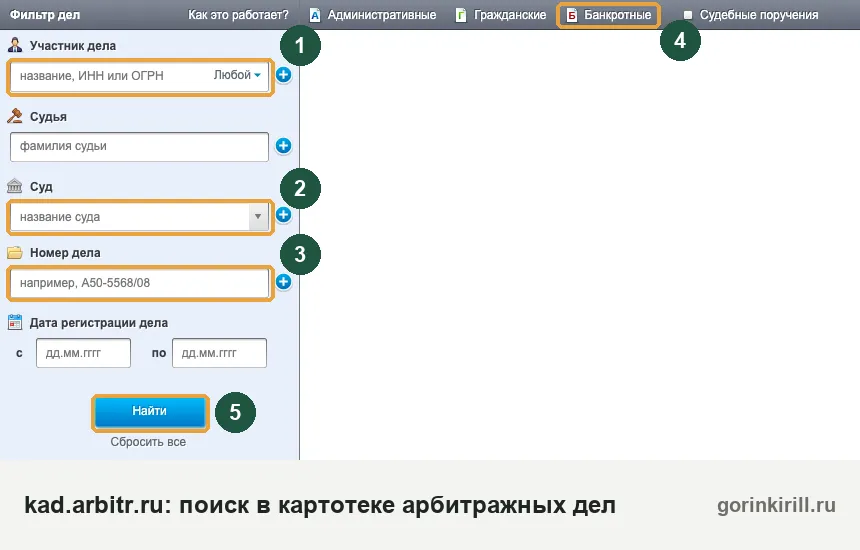Open the Любой participant type dropdown

pos(237,75)
